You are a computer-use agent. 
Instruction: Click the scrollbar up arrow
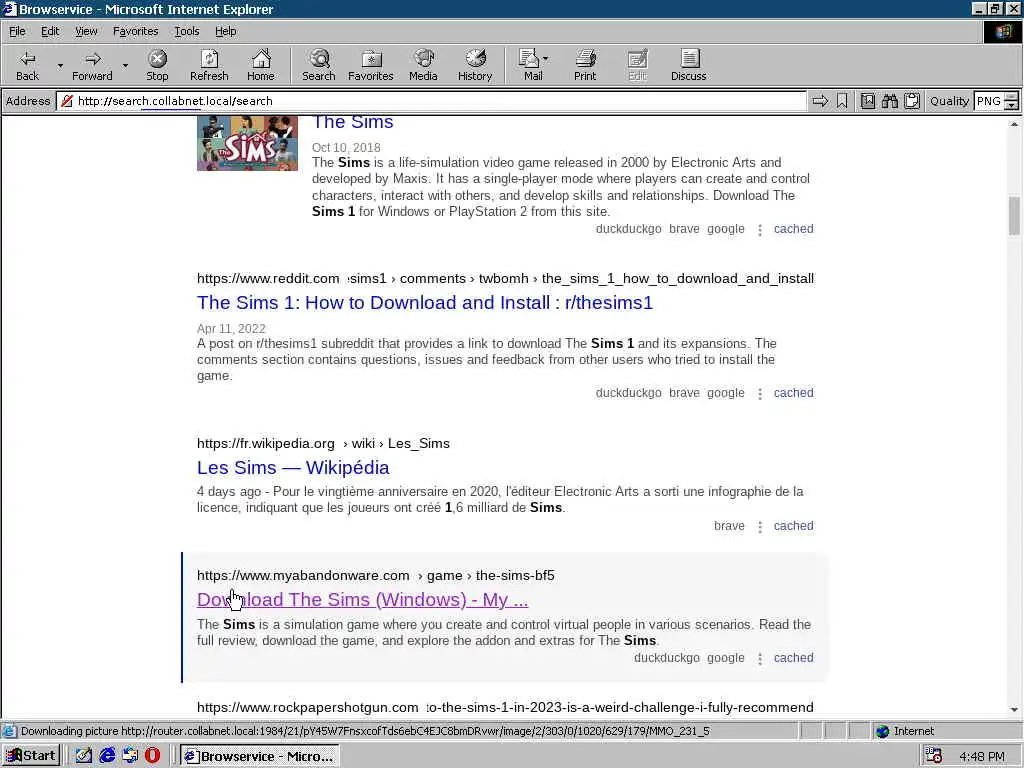[x=1014, y=124]
